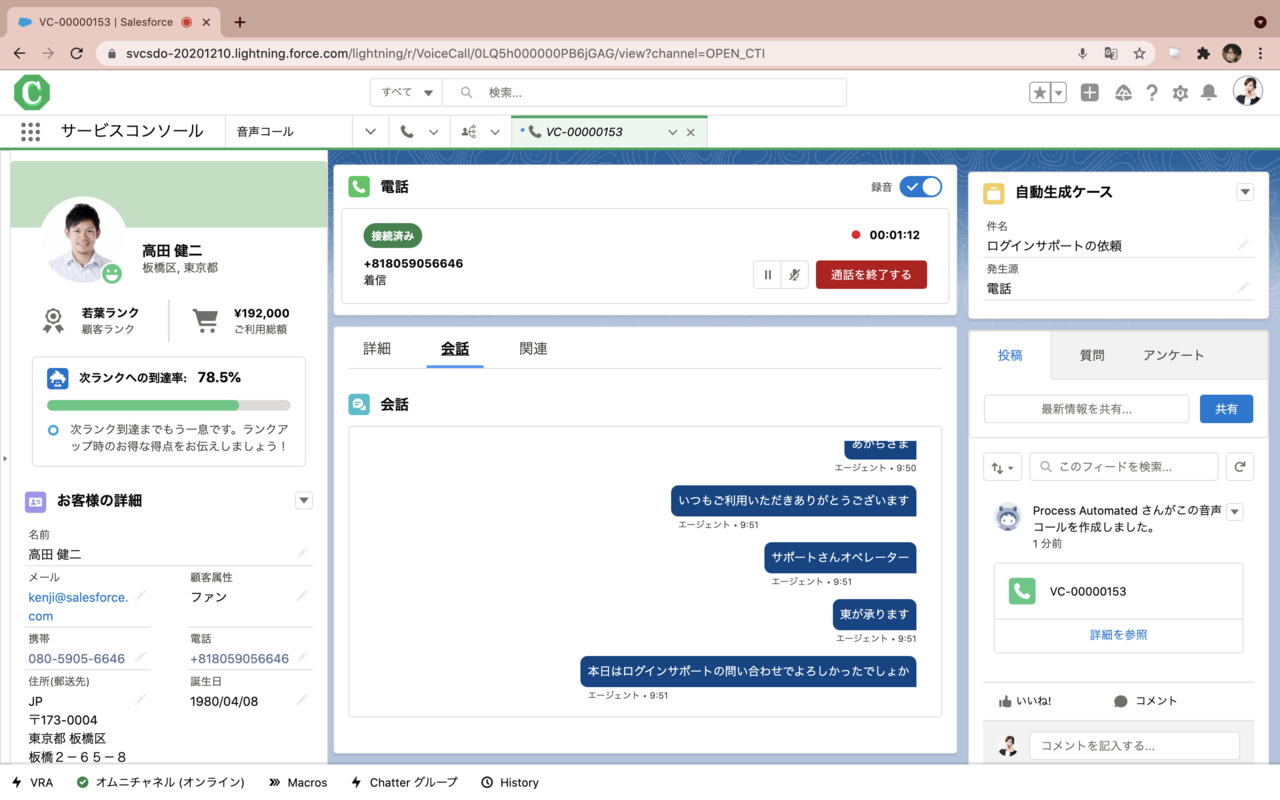Click the 次ランクへの到達率 progress bar
This screenshot has width=1280, height=800.
pos(168,406)
